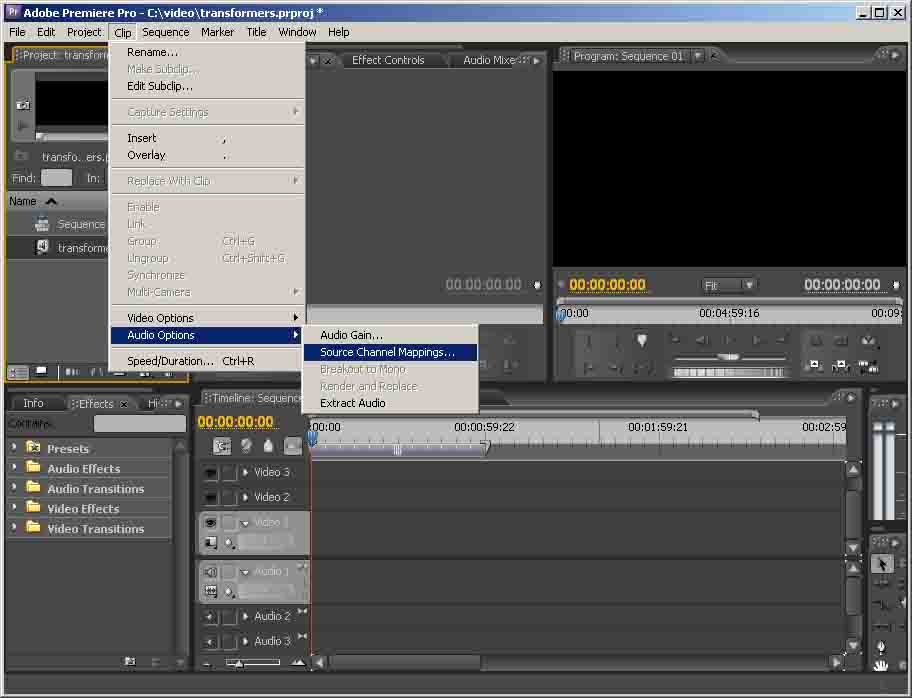Pick the Hand tool in tools panel

click(x=881, y=665)
